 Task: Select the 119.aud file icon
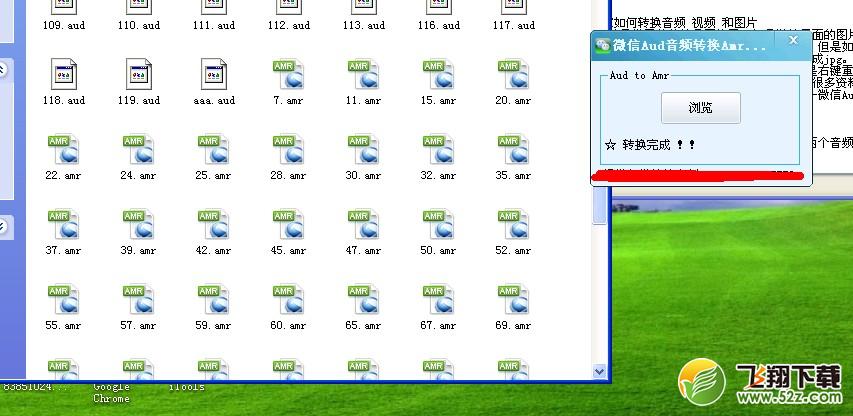coord(139,74)
